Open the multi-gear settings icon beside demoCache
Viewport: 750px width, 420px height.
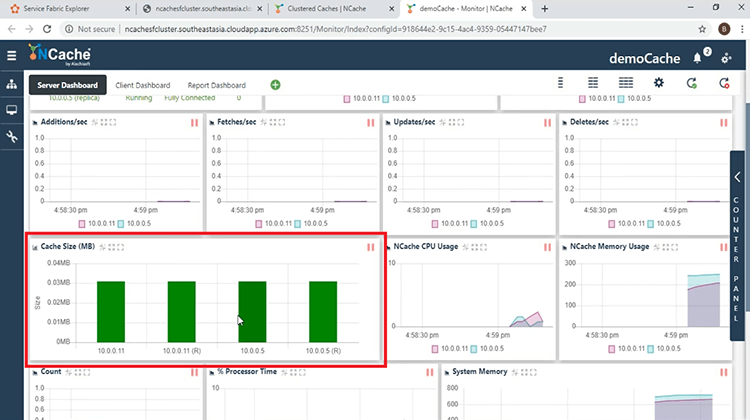(726, 58)
